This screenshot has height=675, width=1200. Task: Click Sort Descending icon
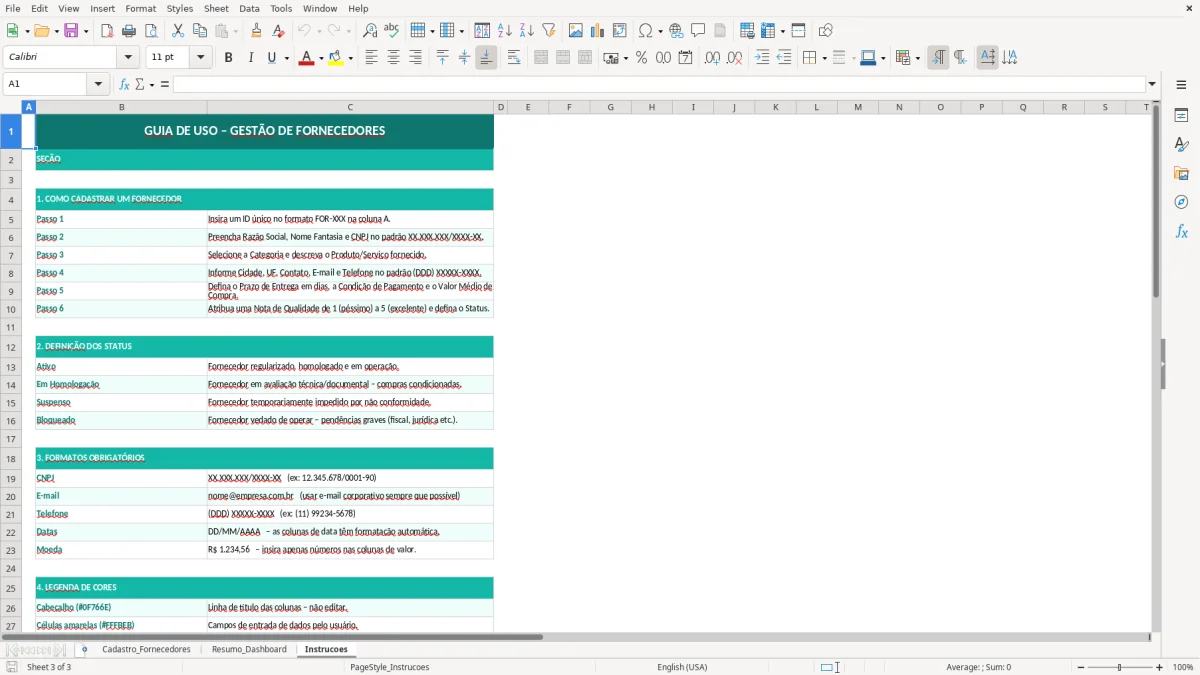point(526,31)
